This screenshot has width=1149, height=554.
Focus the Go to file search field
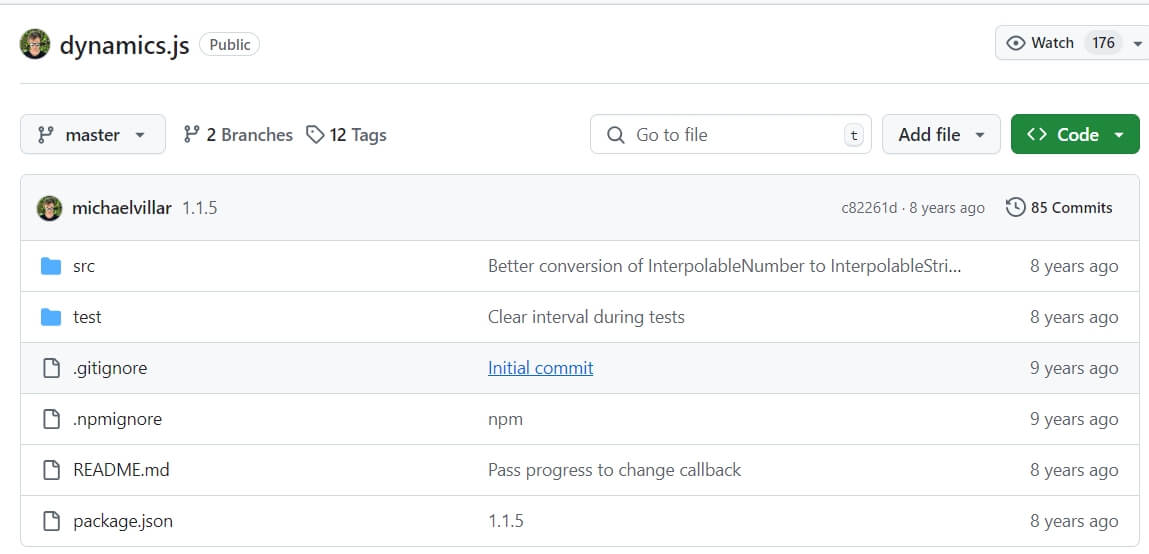(x=731, y=135)
